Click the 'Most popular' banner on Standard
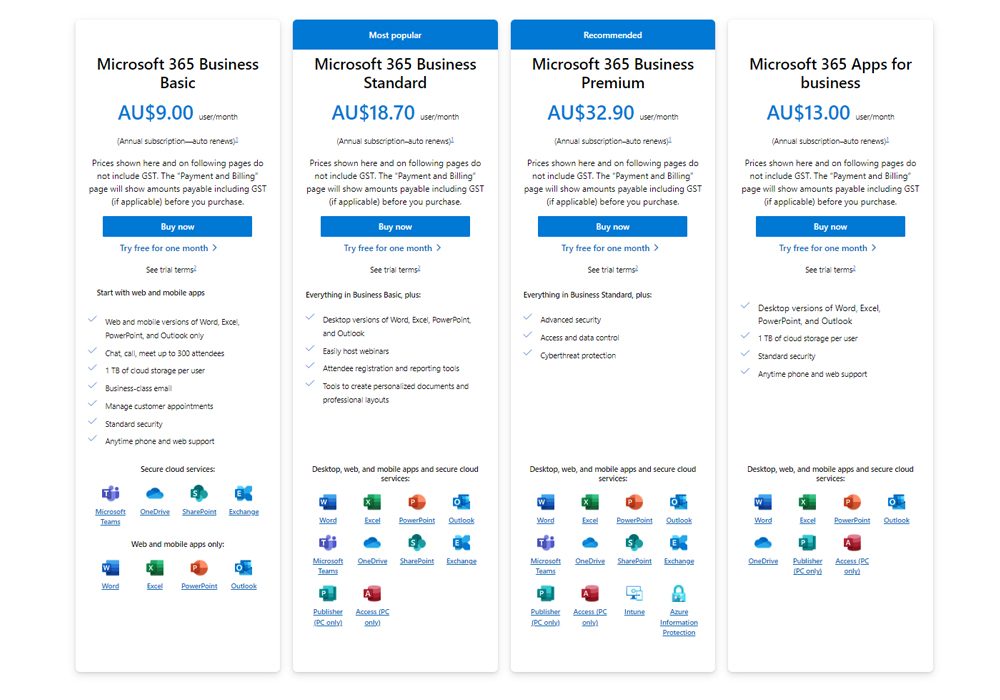Image resolution: width=1000 pixels, height=700 pixels. [395, 34]
